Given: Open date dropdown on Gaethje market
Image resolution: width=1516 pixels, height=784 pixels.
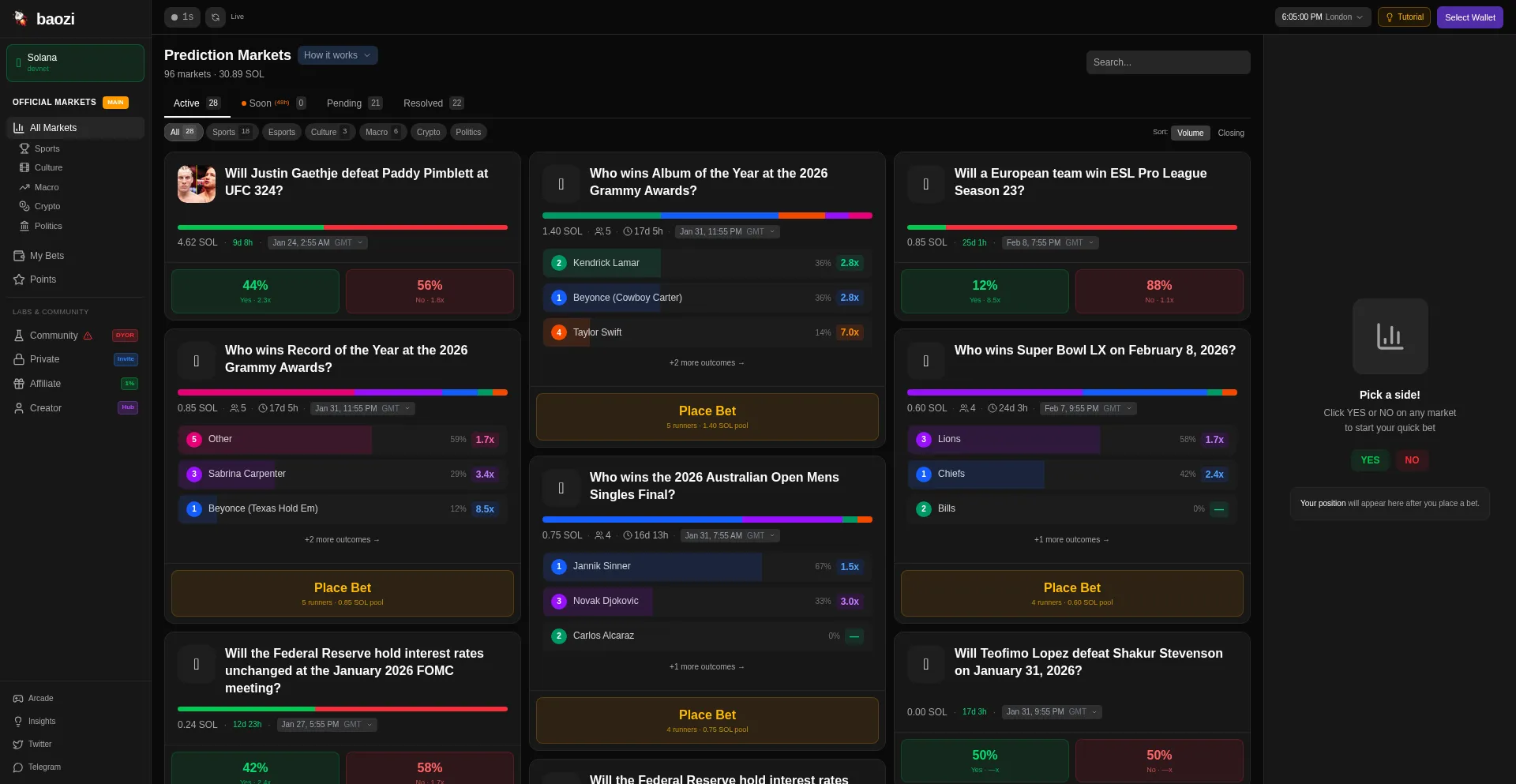Looking at the screenshot, I should [317, 243].
